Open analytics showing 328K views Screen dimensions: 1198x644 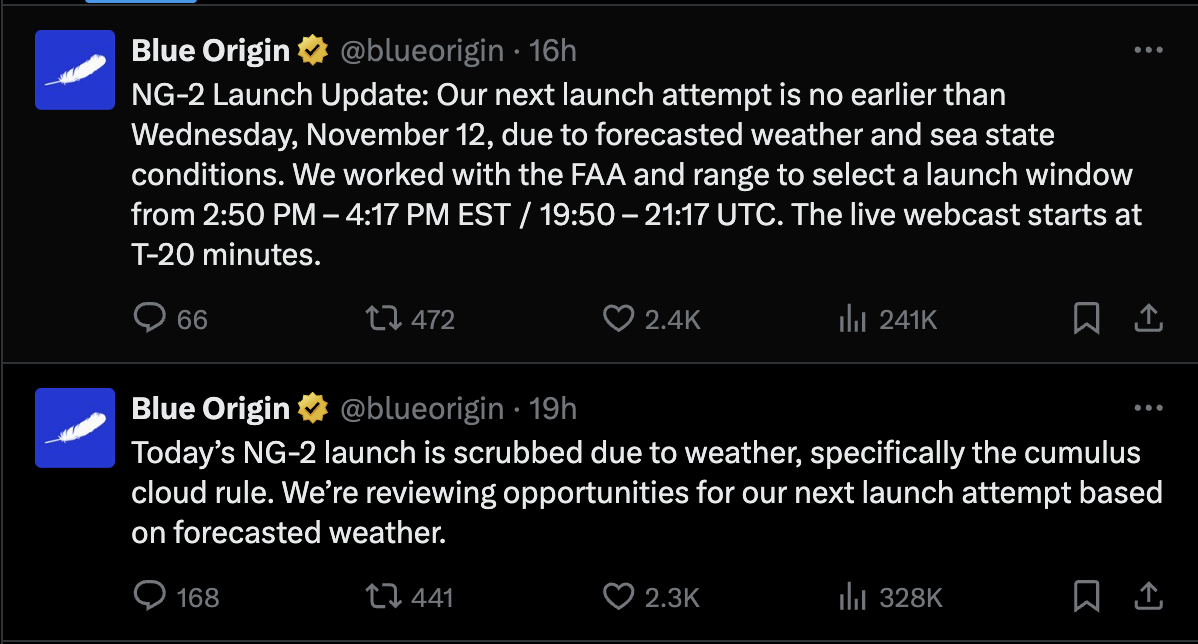pyautogui.click(x=853, y=596)
